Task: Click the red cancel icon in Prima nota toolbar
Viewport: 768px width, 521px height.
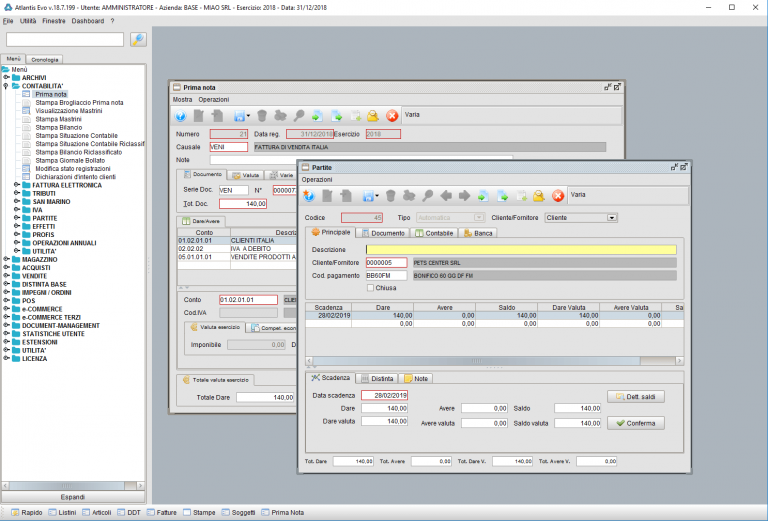Action: click(x=392, y=115)
